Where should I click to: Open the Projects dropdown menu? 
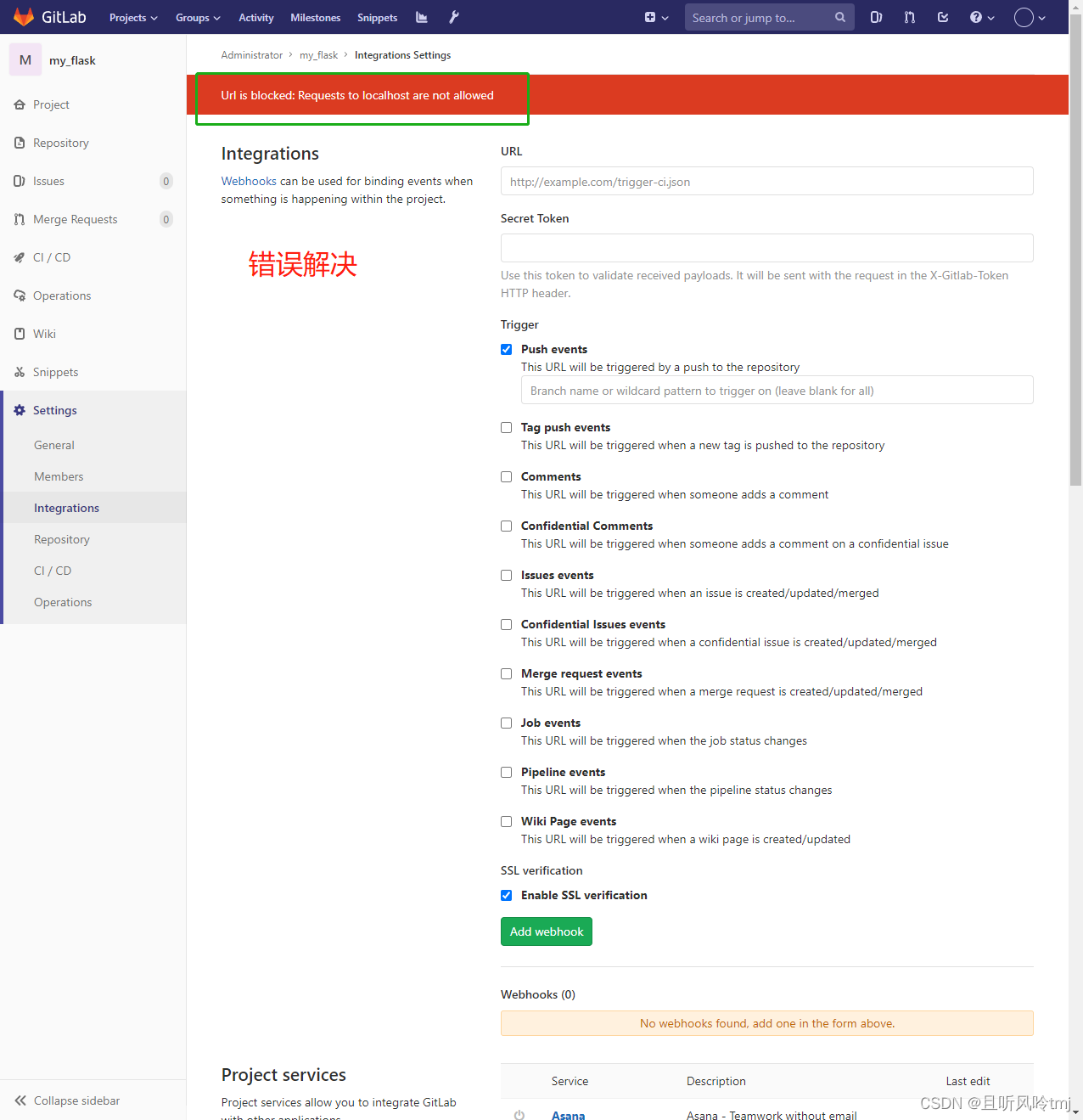pos(132,17)
